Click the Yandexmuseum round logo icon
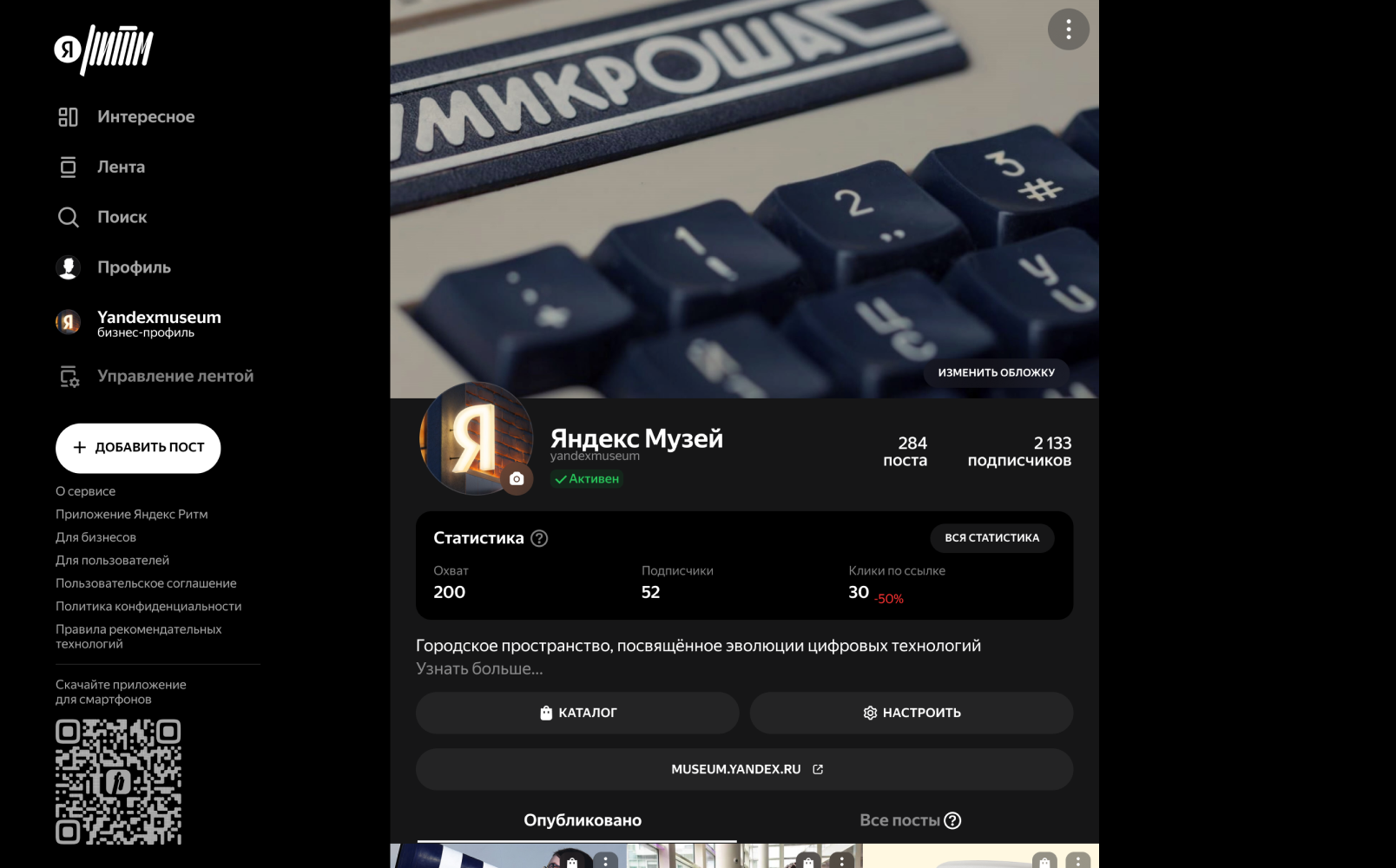1396x868 pixels. click(68, 322)
